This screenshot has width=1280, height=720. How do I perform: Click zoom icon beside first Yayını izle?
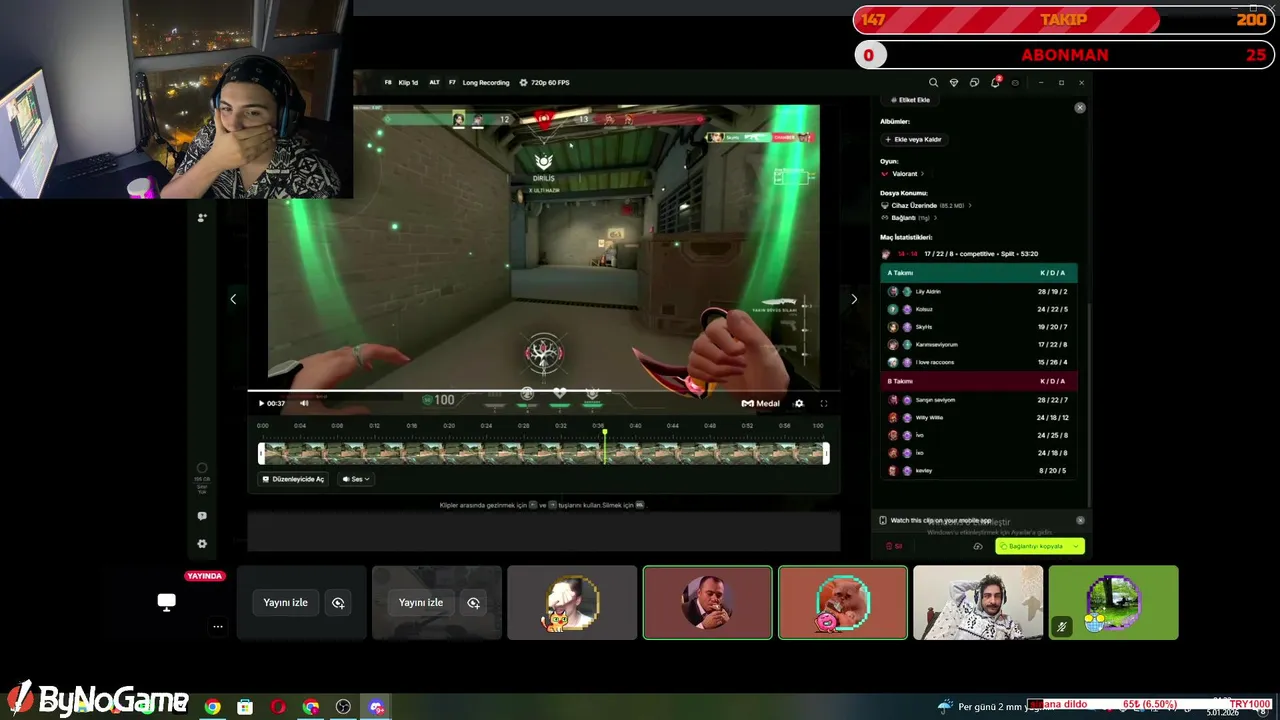[x=338, y=603]
